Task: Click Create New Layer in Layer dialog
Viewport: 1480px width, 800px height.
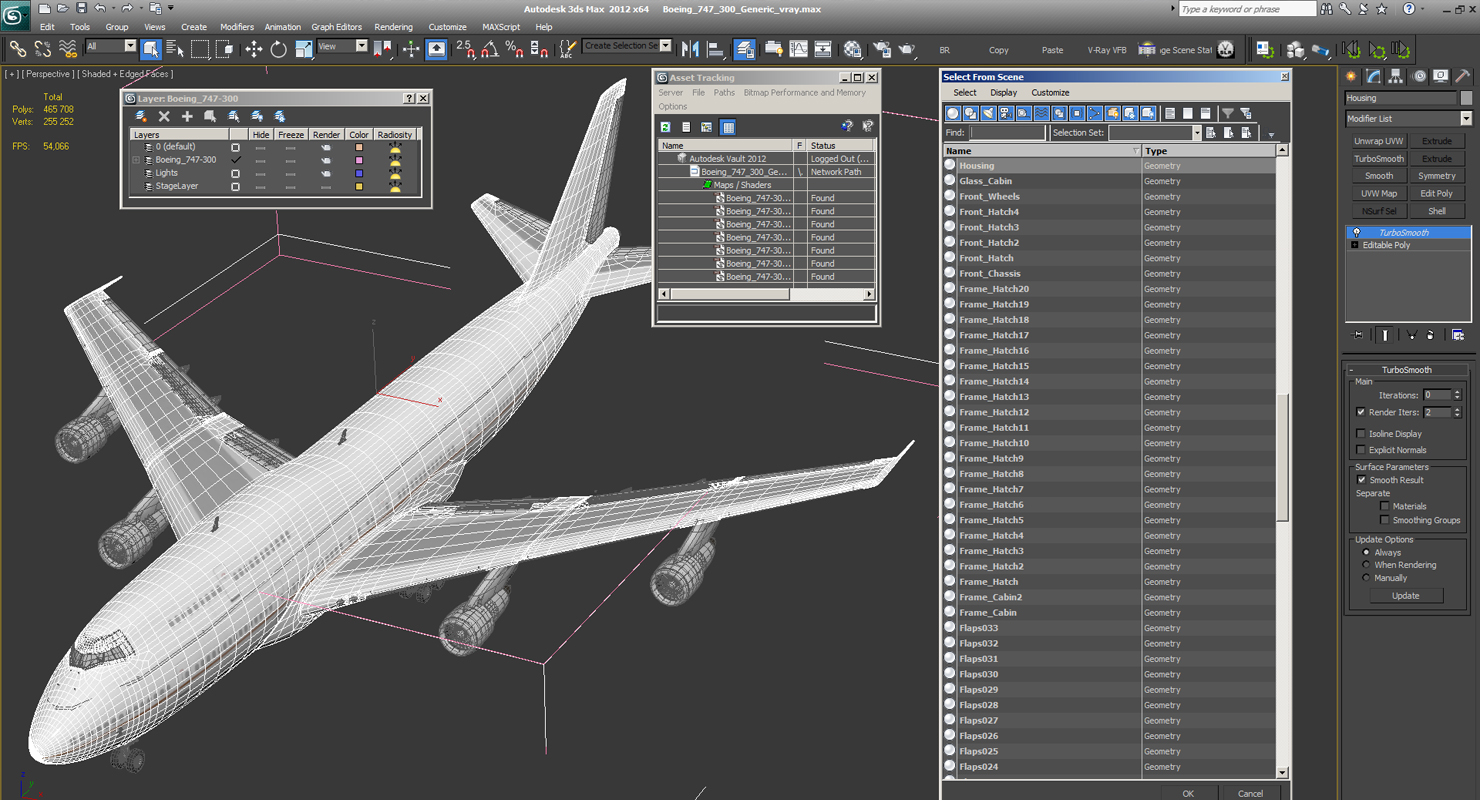Action: tap(141, 117)
